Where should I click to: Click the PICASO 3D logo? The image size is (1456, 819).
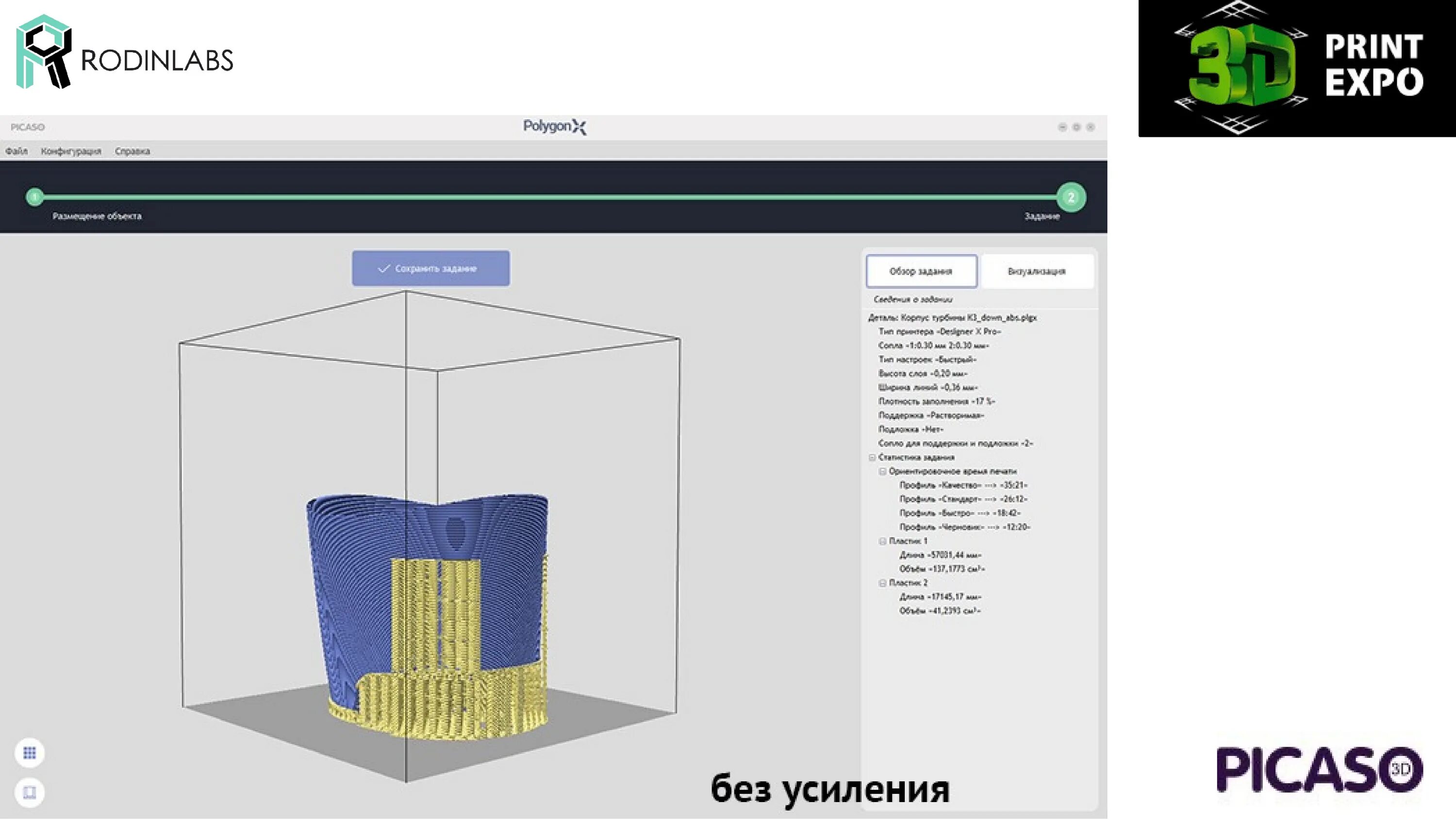click(1319, 770)
